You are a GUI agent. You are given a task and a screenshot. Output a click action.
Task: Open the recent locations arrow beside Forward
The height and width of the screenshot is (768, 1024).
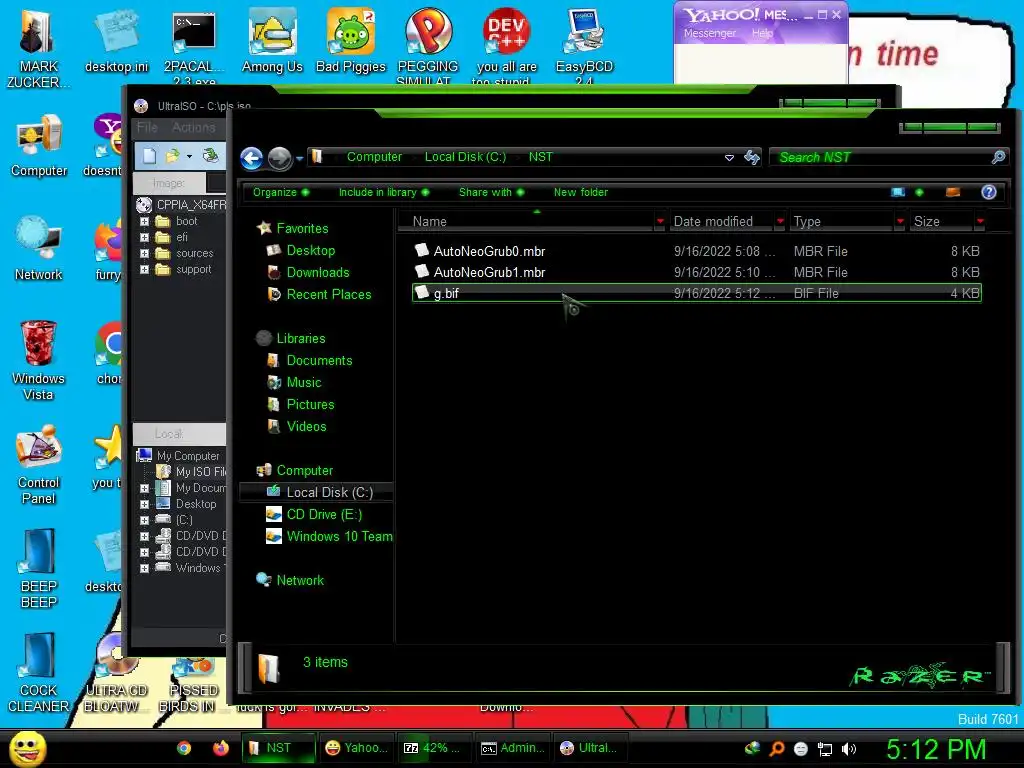tap(299, 158)
